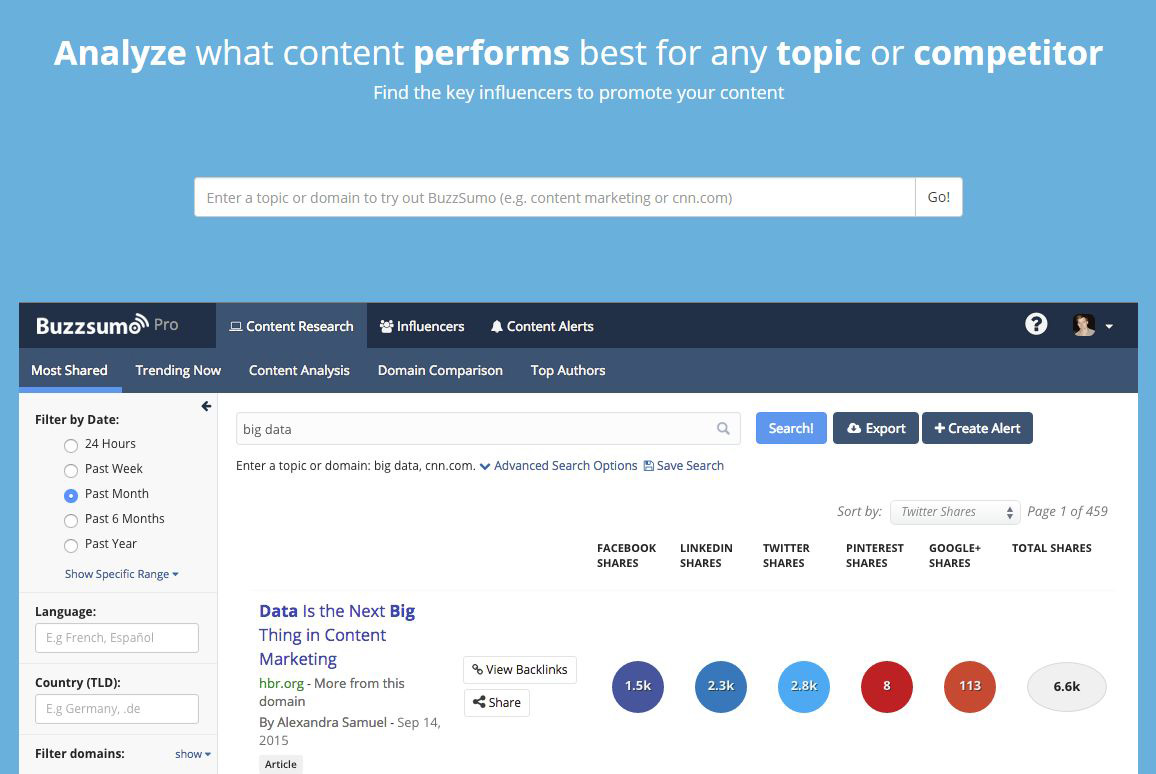Switch to the Most Shared tab
This screenshot has width=1156, height=774.
pyautogui.click(x=69, y=370)
